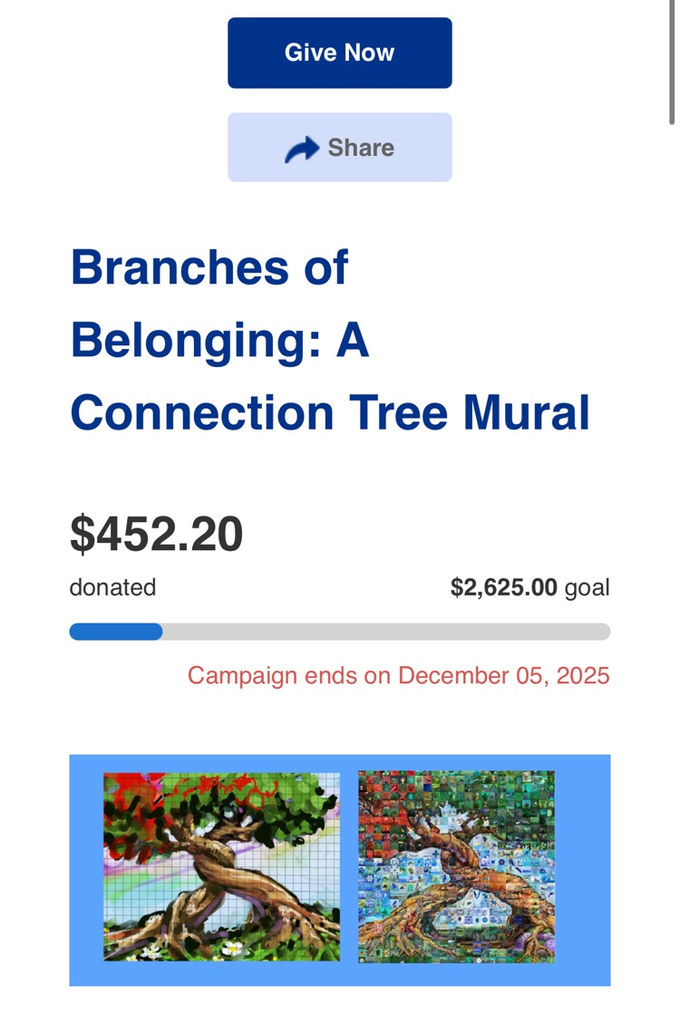Click the "Connection Tree Mural" heading line
Image resolution: width=680 pixels, height=1024 pixels.
click(330, 413)
